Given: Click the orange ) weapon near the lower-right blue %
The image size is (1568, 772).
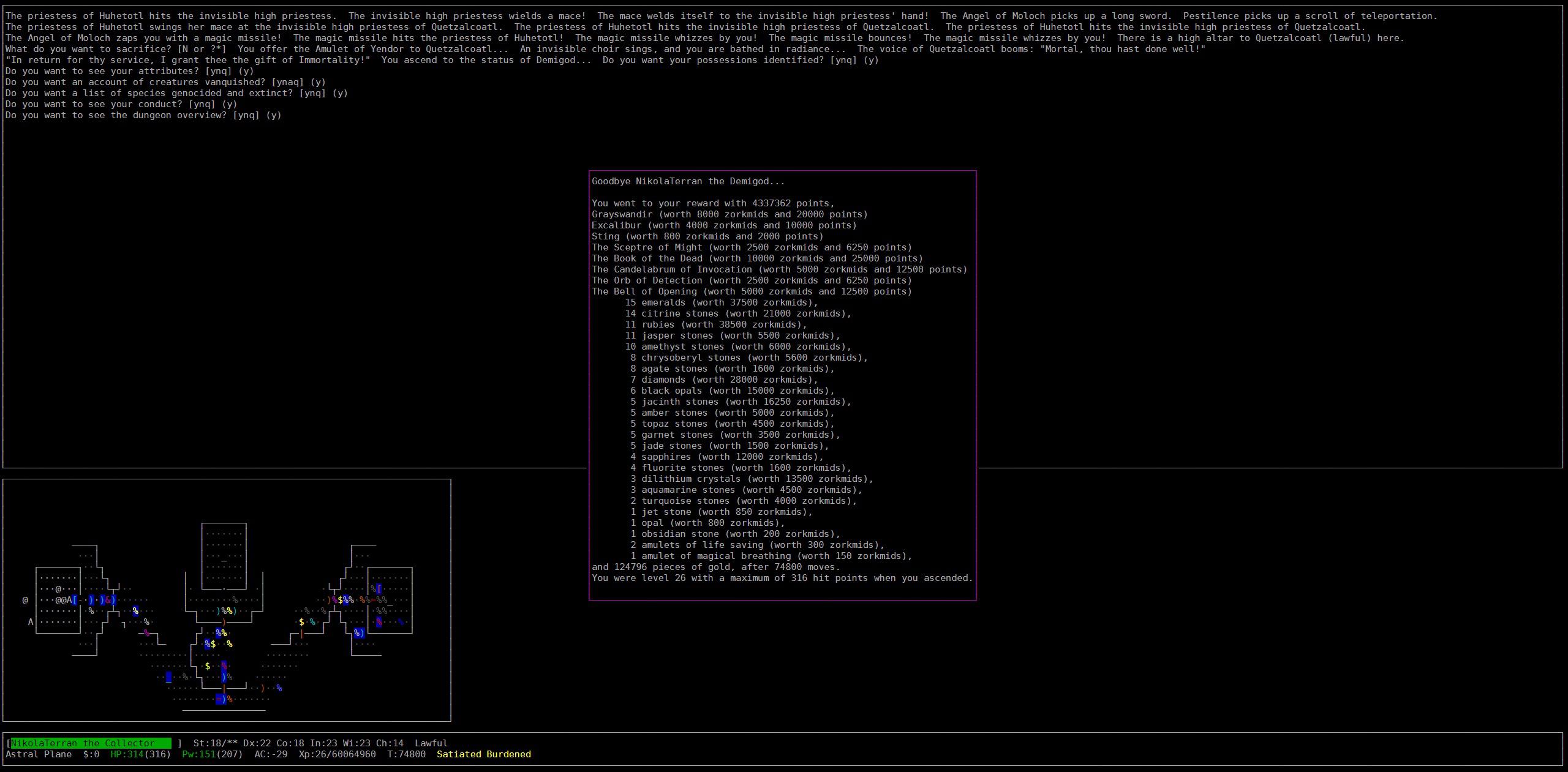Looking at the screenshot, I should [x=262, y=688].
